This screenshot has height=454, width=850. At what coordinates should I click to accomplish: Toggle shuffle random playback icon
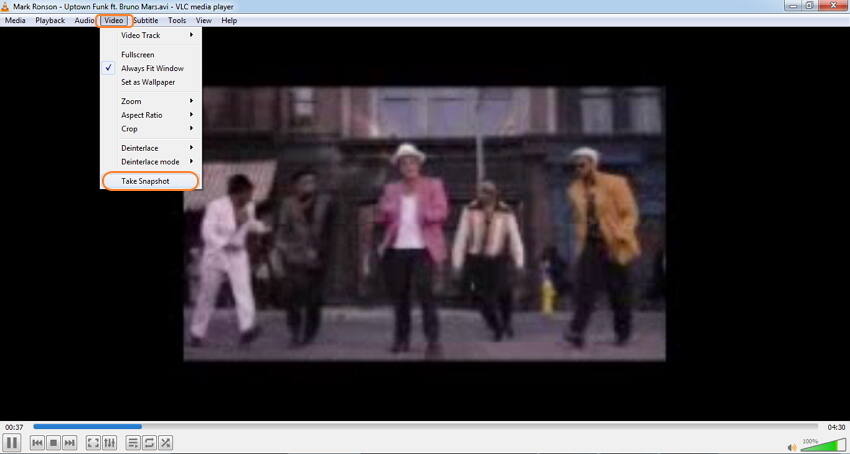tap(165, 443)
